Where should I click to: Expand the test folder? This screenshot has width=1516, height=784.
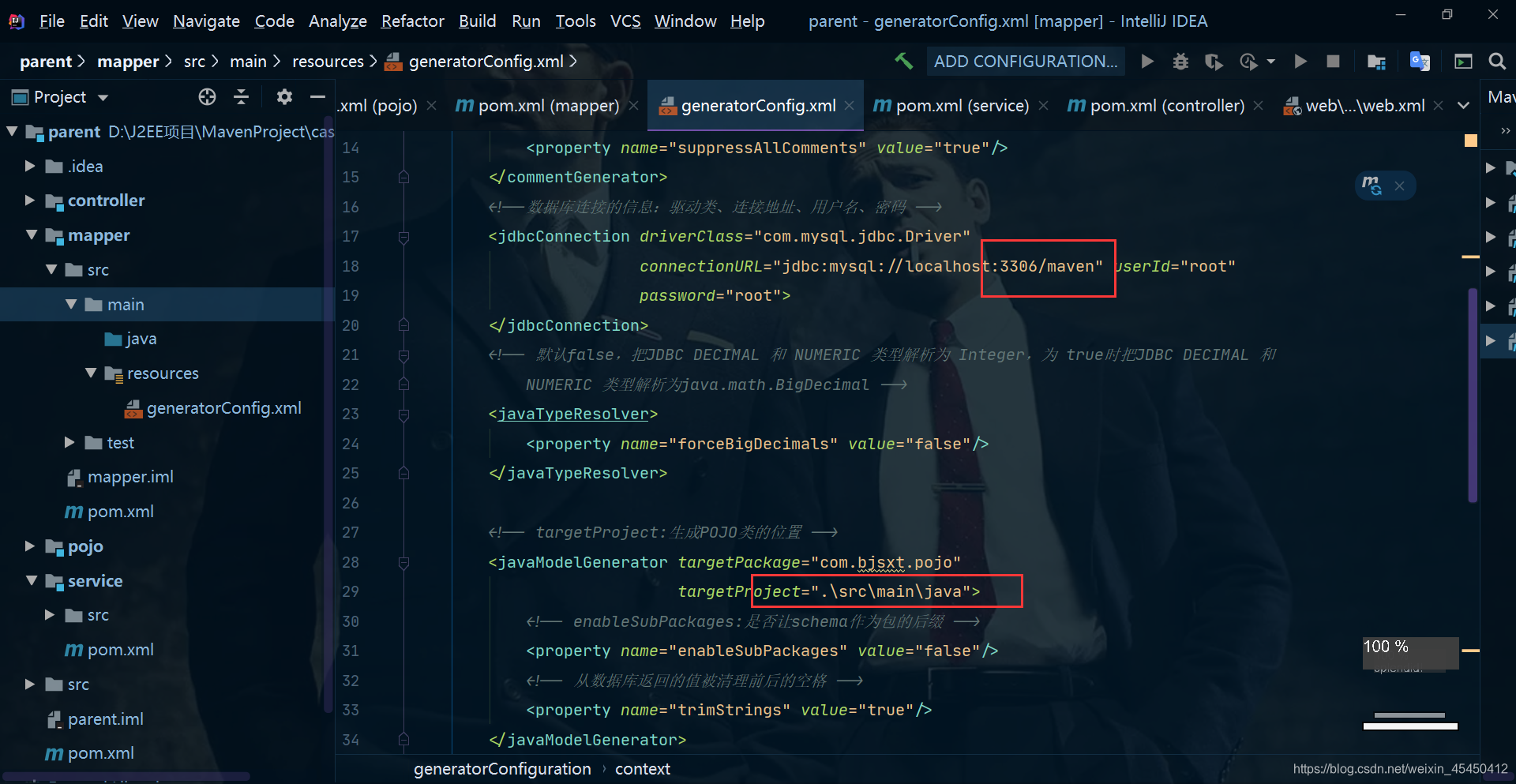coord(69,442)
